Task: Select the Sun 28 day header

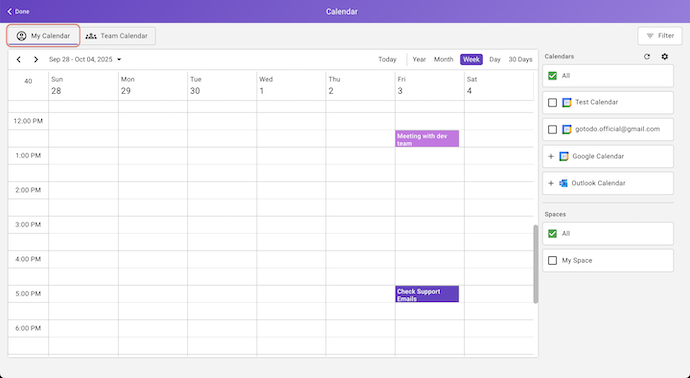Action: pyautogui.click(x=83, y=85)
